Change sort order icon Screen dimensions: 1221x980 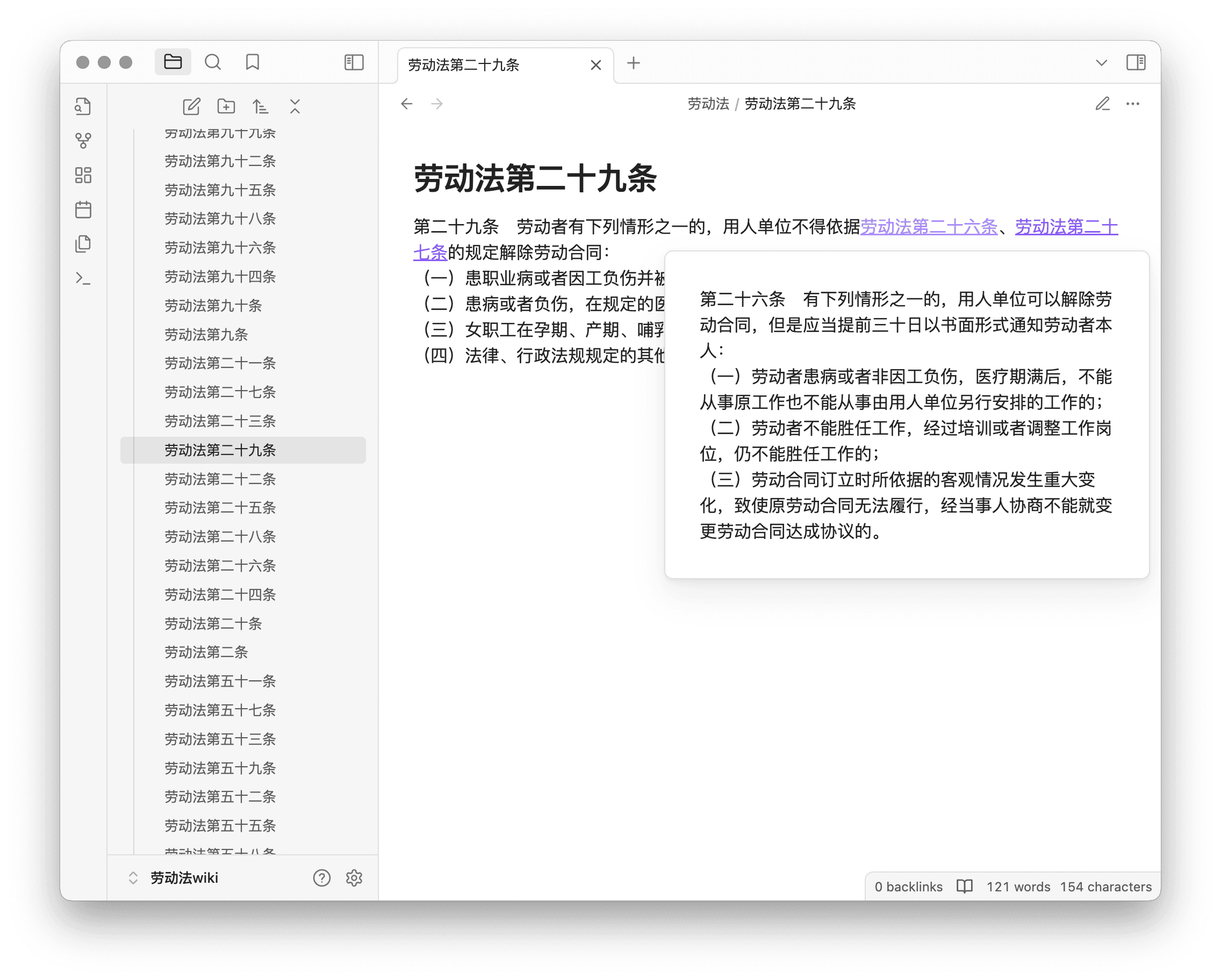261,106
